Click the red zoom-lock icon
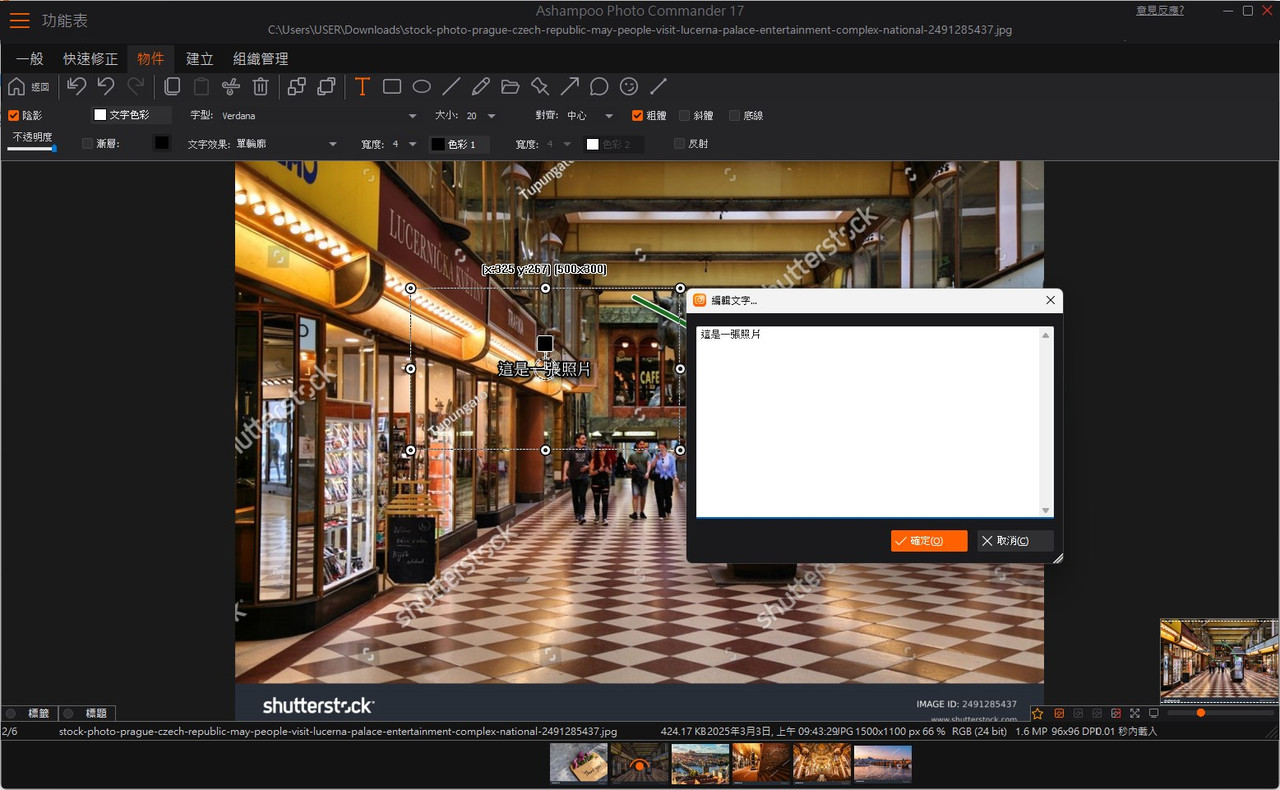 pos(1116,713)
